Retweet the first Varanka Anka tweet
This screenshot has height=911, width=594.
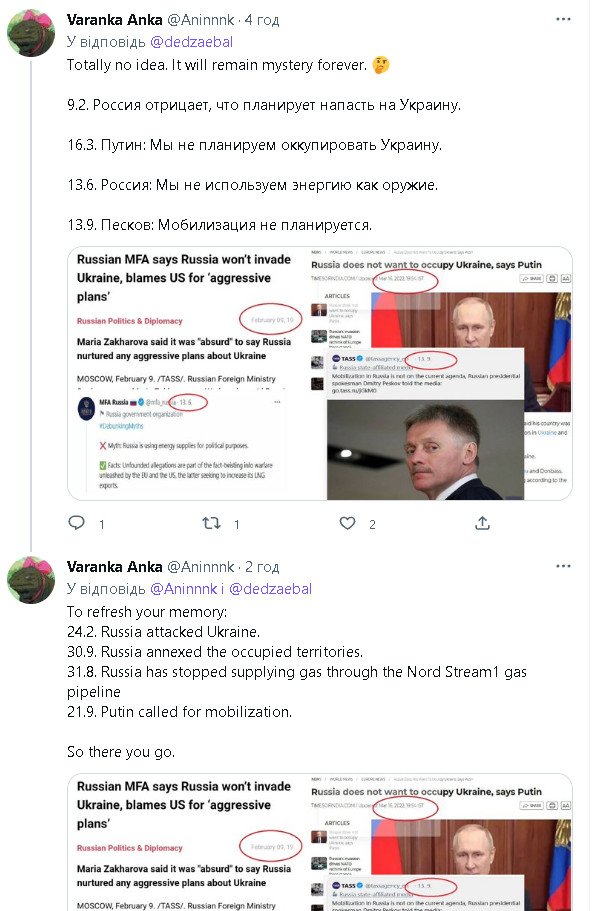[211, 523]
